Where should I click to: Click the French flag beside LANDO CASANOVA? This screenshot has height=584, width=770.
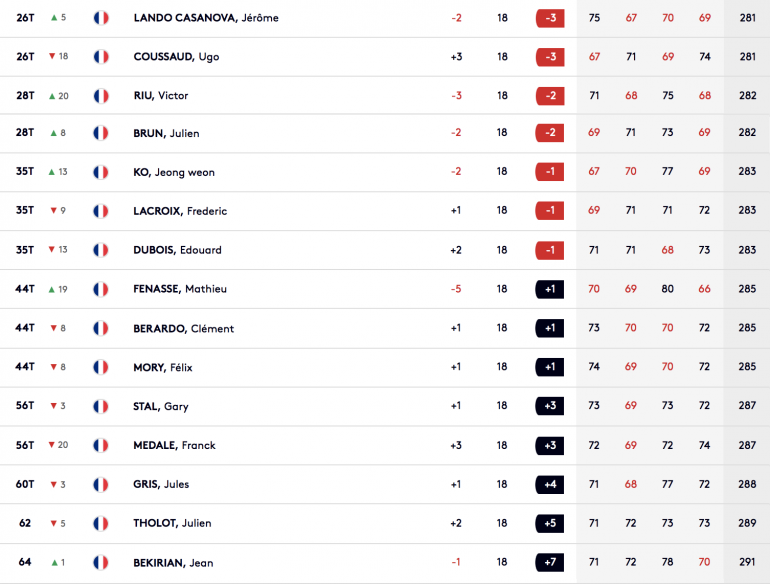[x=101, y=18]
